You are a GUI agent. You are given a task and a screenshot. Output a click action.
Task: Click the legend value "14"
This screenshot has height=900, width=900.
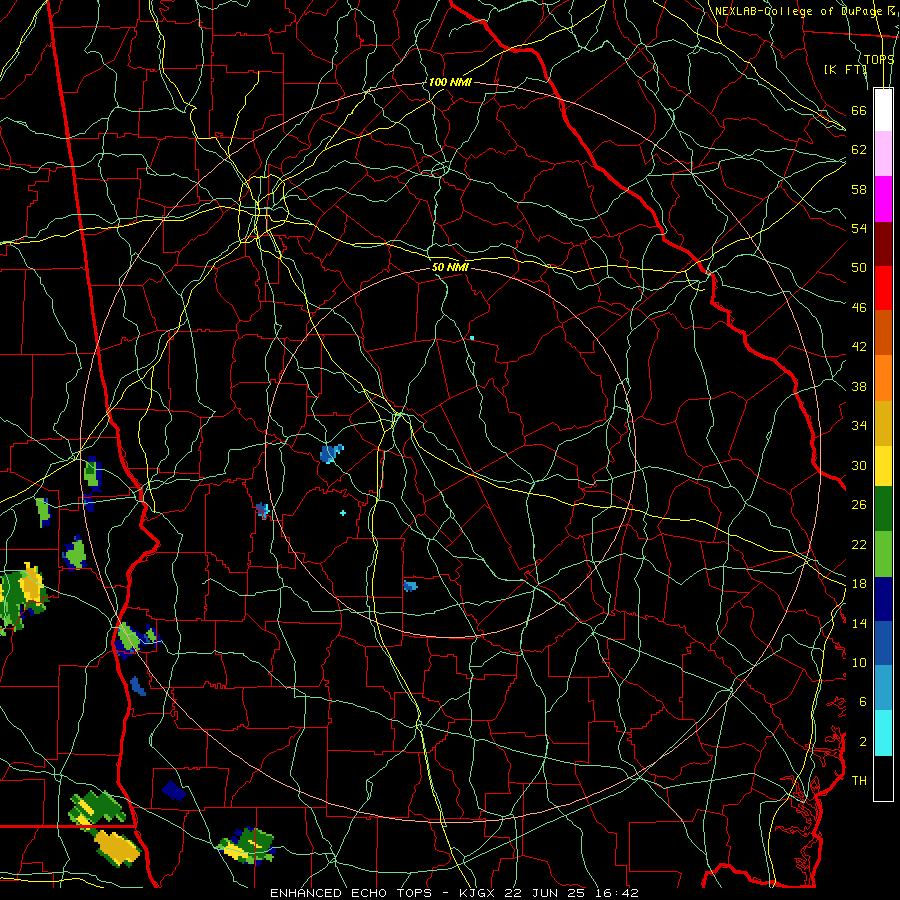(x=859, y=623)
